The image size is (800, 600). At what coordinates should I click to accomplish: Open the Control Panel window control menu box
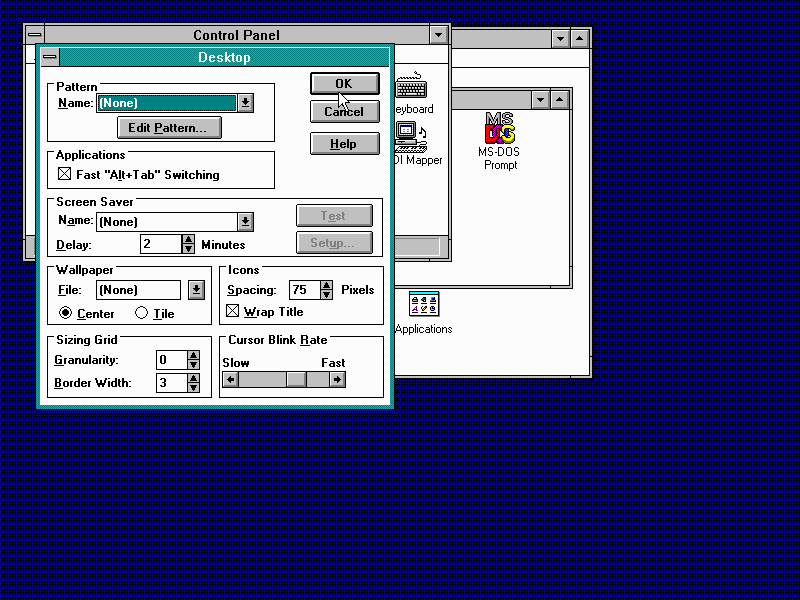point(35,35)
